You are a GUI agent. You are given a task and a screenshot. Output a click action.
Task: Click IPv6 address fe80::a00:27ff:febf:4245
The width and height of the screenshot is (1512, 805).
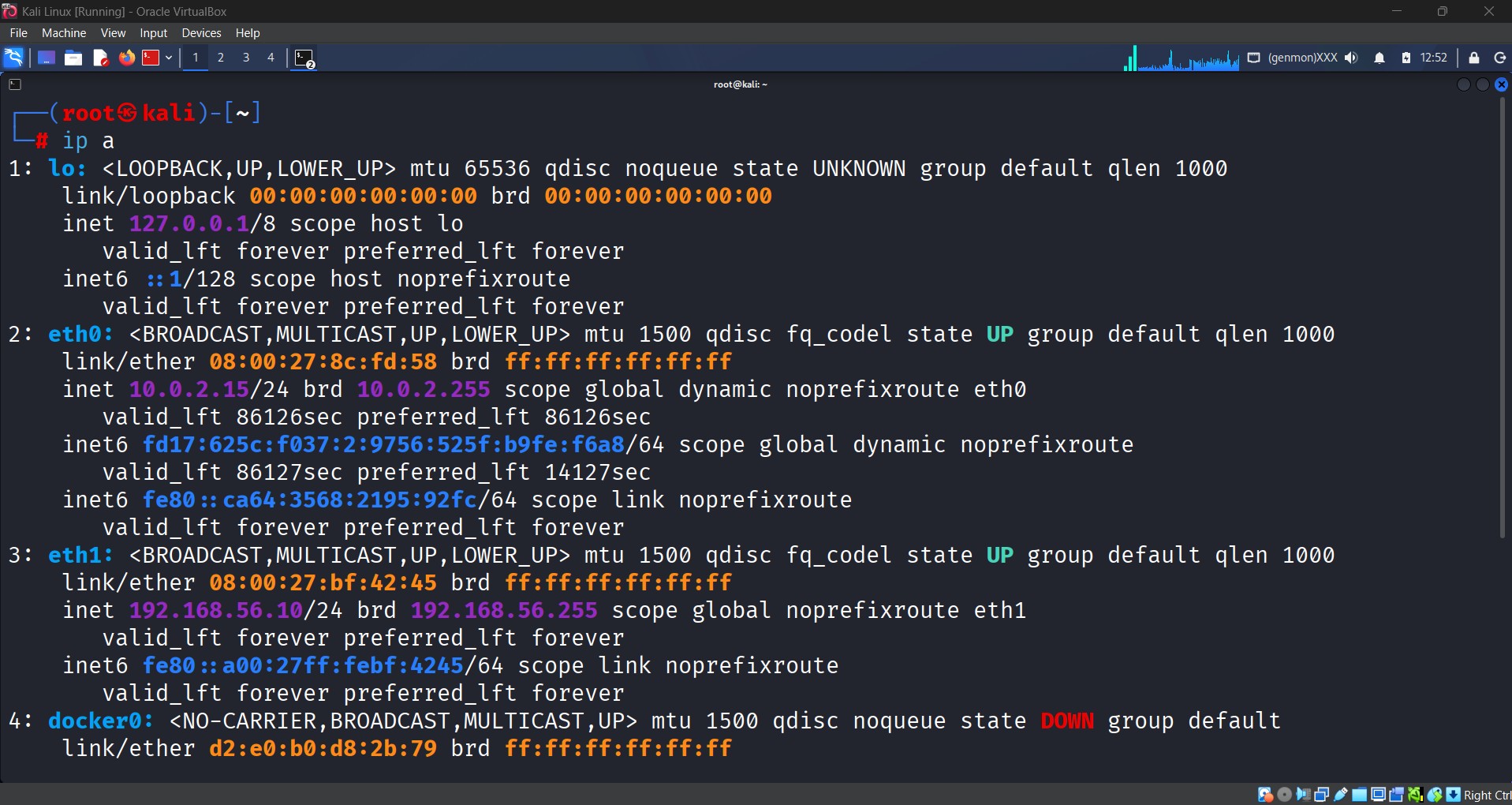pos(303,665)
